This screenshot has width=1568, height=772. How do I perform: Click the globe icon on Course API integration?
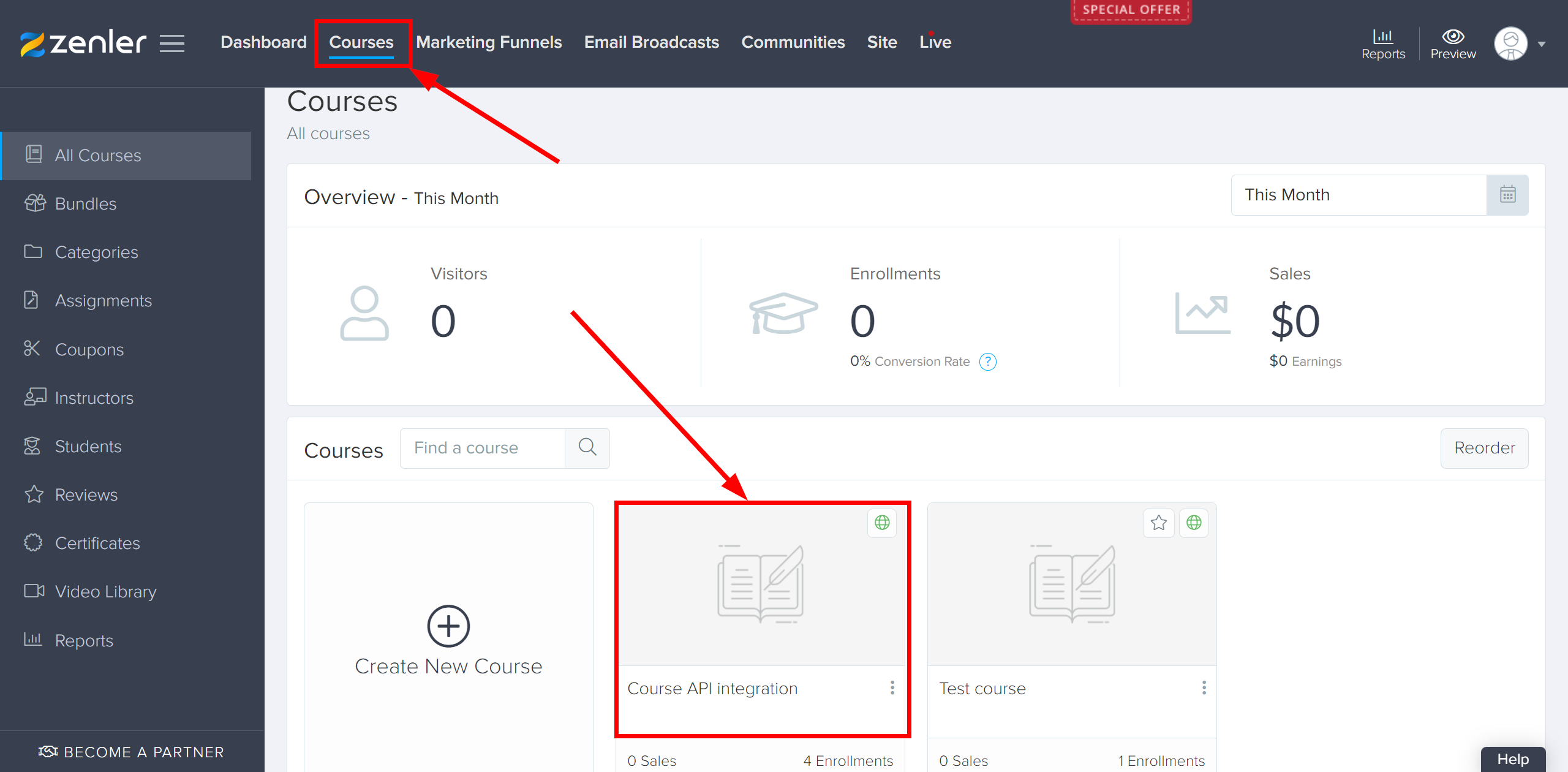point(884,522)
